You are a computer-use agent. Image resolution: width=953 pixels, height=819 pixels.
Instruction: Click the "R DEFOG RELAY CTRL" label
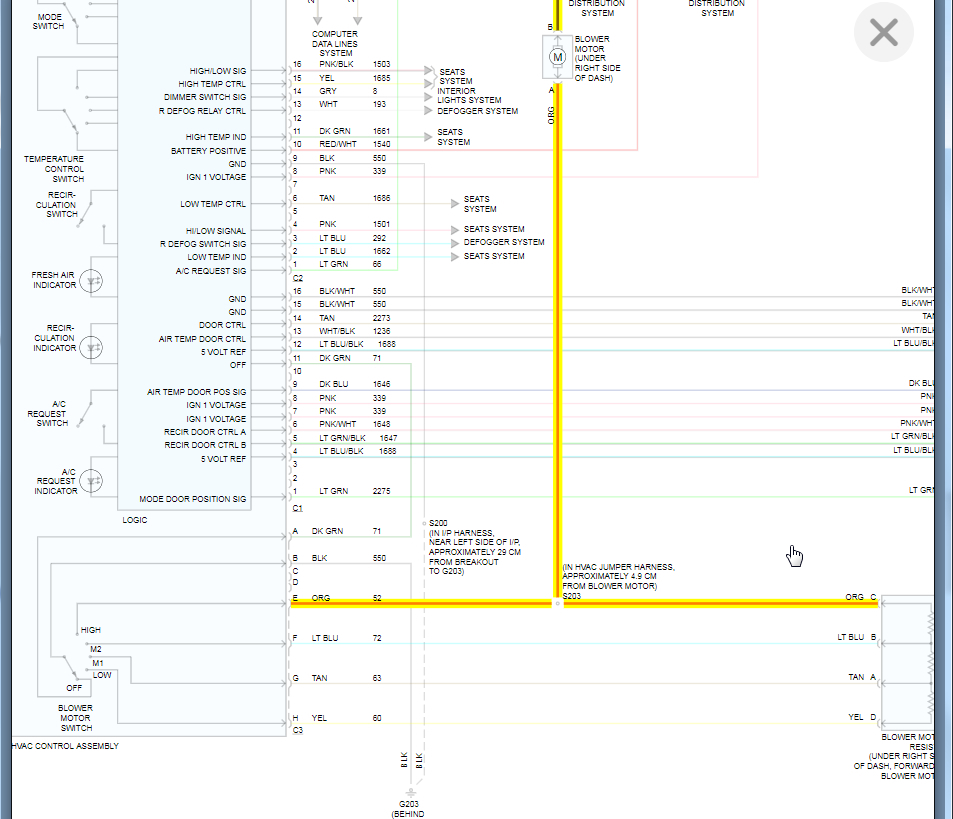tap(202, 111)
